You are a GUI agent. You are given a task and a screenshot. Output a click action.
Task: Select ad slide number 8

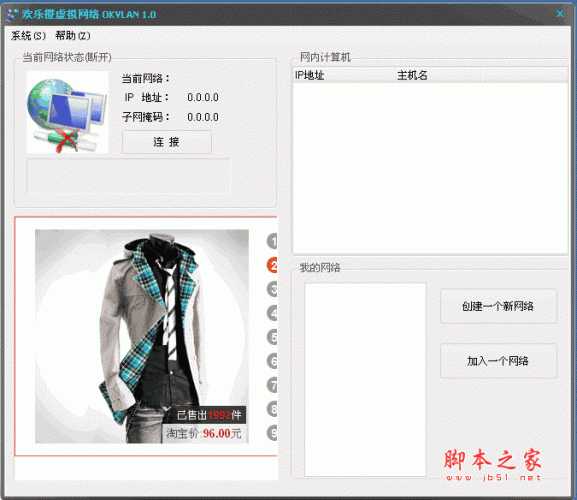(272, 409)
